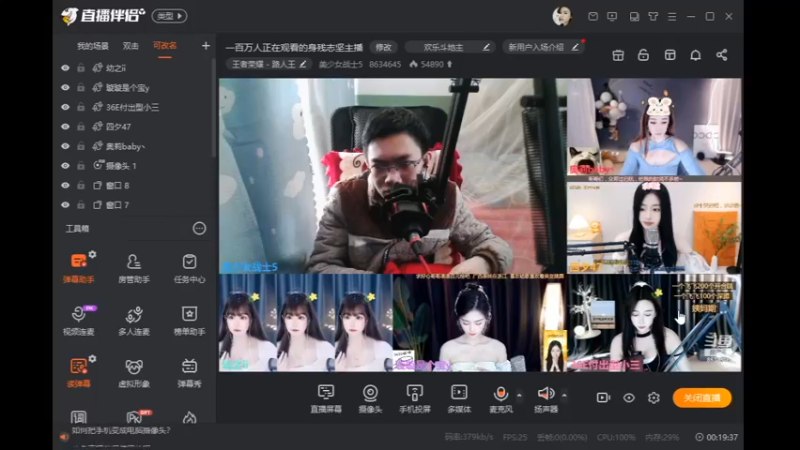Add 多媒体 media source

459,398
